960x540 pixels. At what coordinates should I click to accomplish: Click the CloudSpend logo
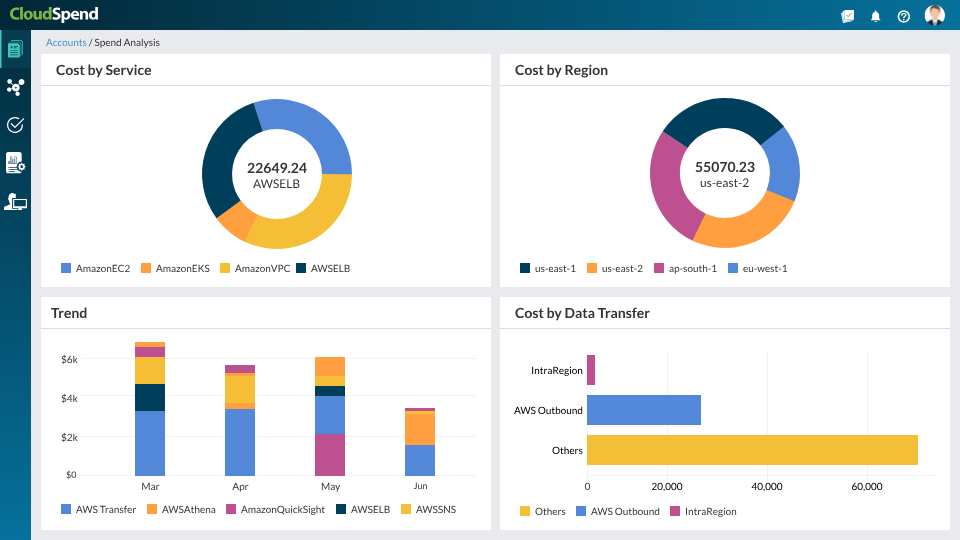(x=54, y=14)
